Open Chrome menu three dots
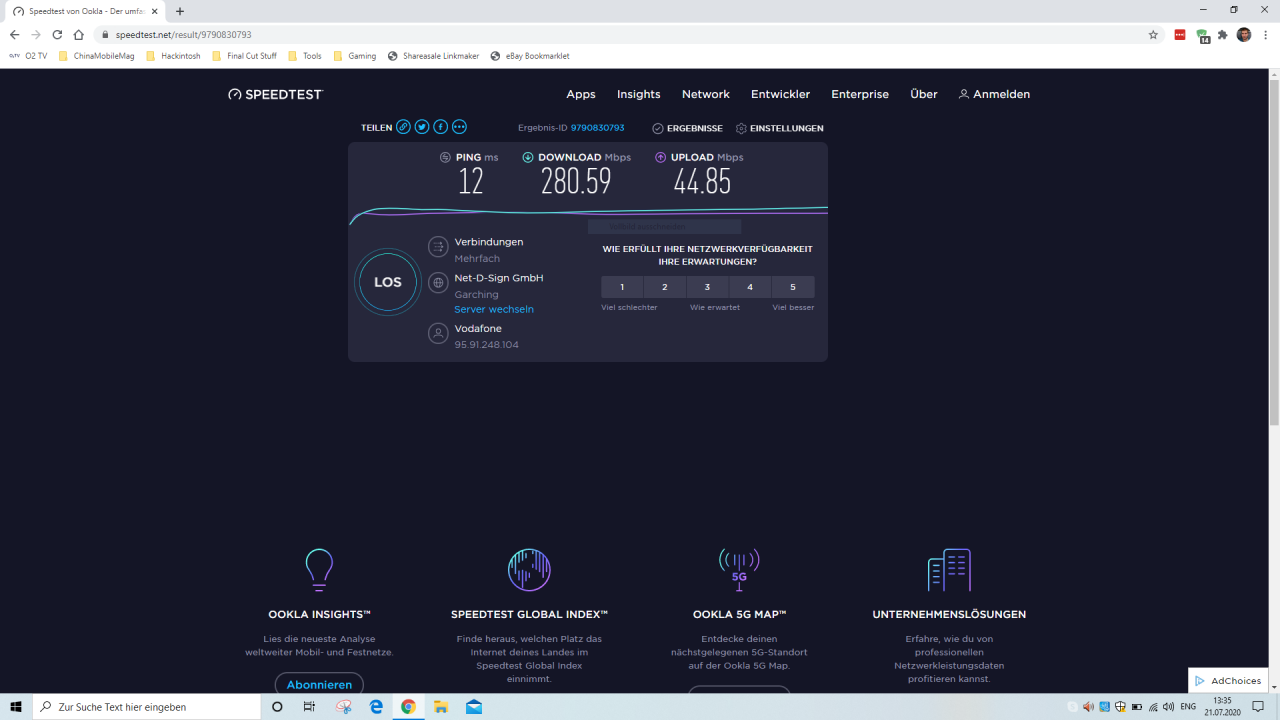Image resolution: width=1280 pixels, height=720 pixels. tap(1265, 34)
